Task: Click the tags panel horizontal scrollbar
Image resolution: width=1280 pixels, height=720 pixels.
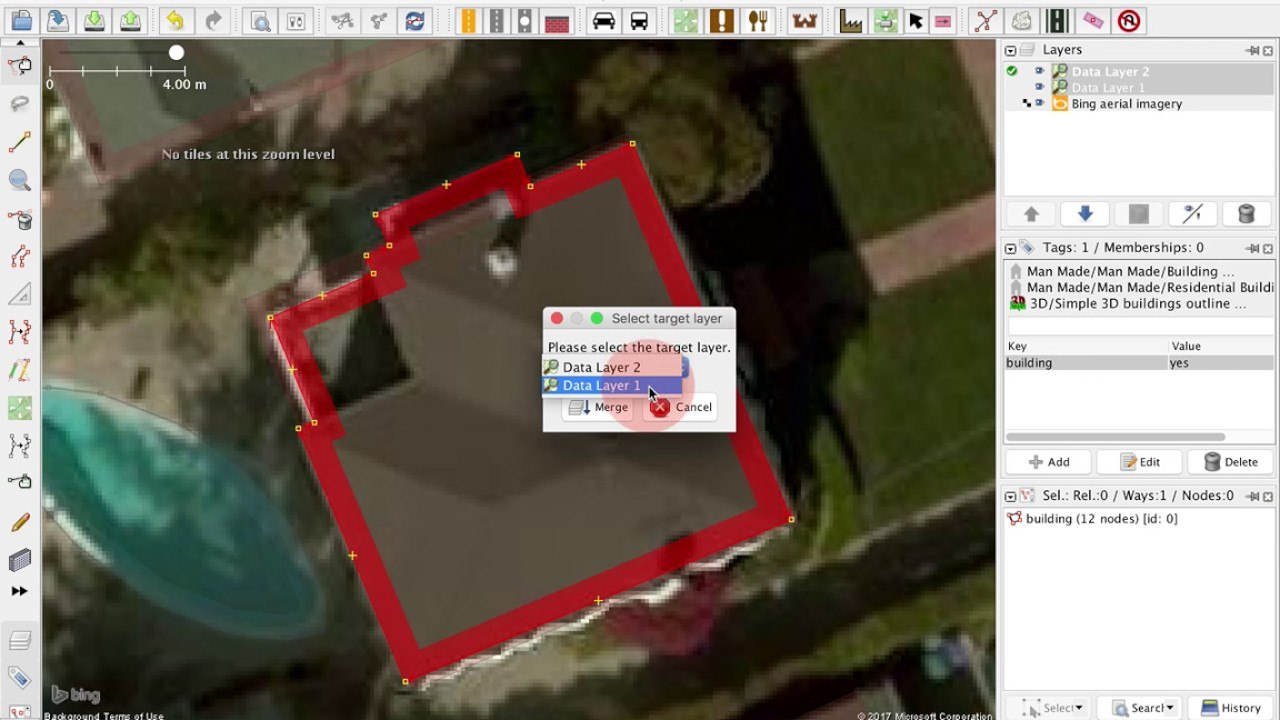Action: pos(1115,437)
